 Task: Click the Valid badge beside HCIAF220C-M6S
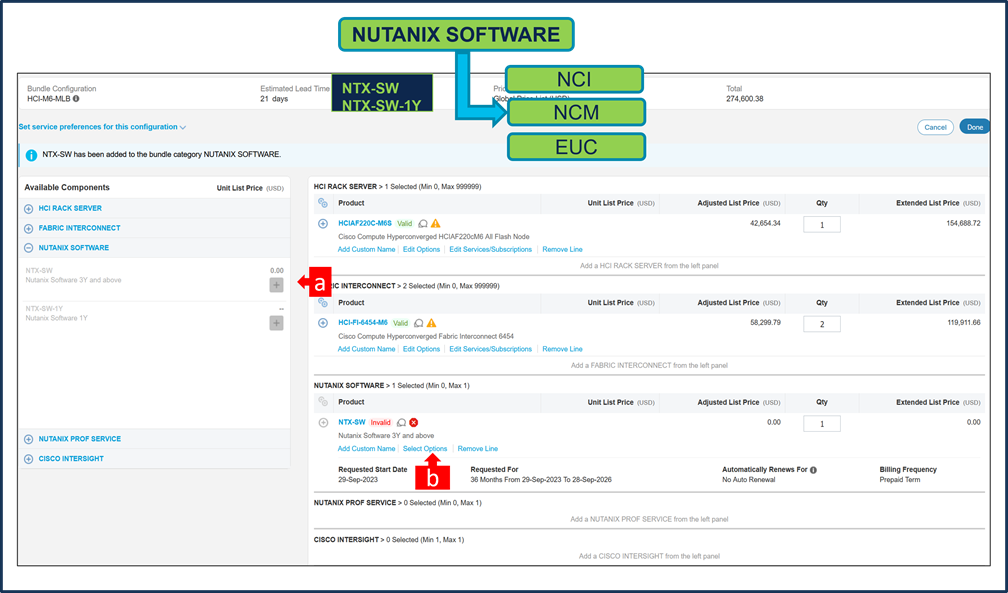click(404, 224)
